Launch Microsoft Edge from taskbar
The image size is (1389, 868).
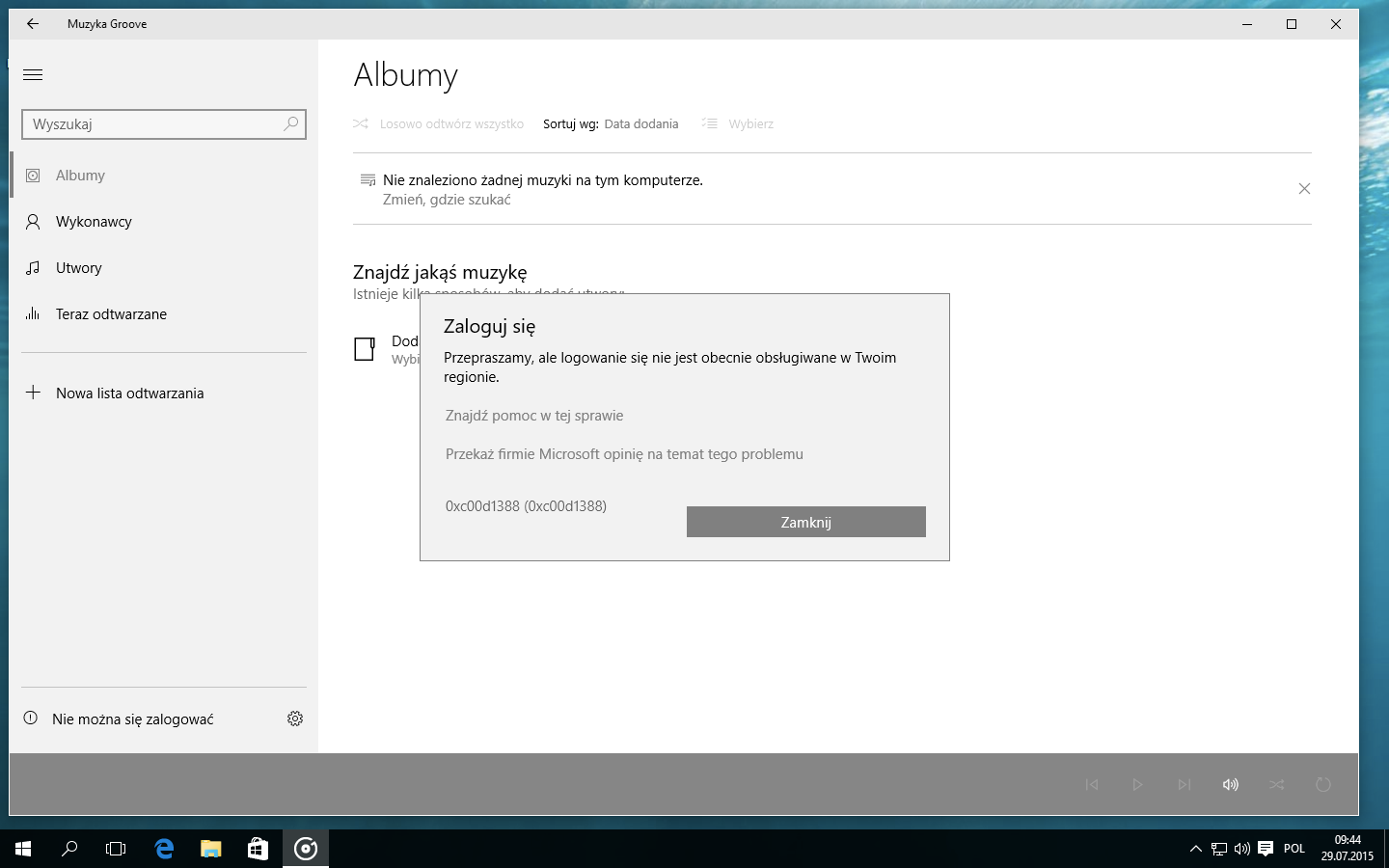[164, 849]
